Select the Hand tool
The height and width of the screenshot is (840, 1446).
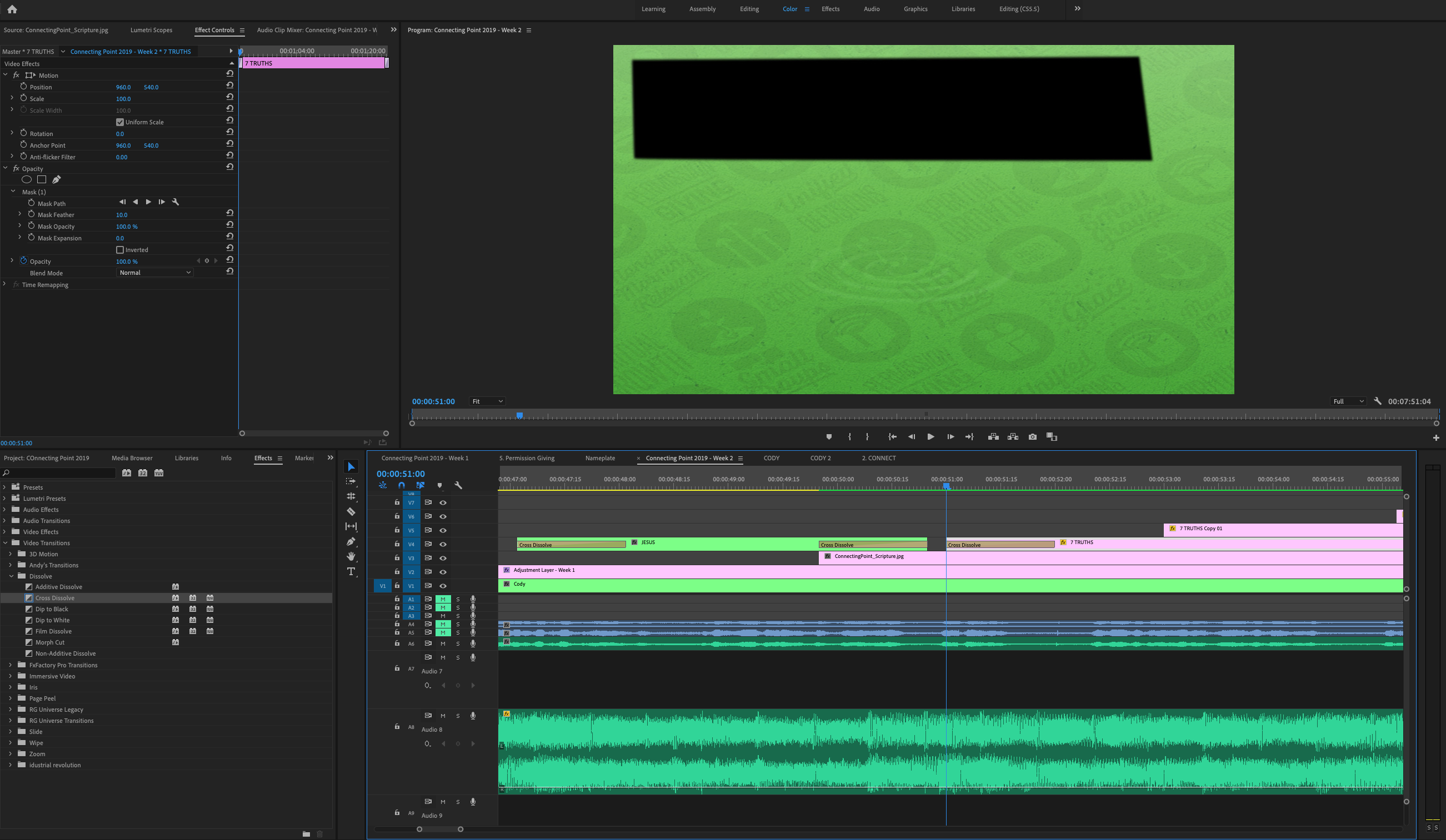351,556
